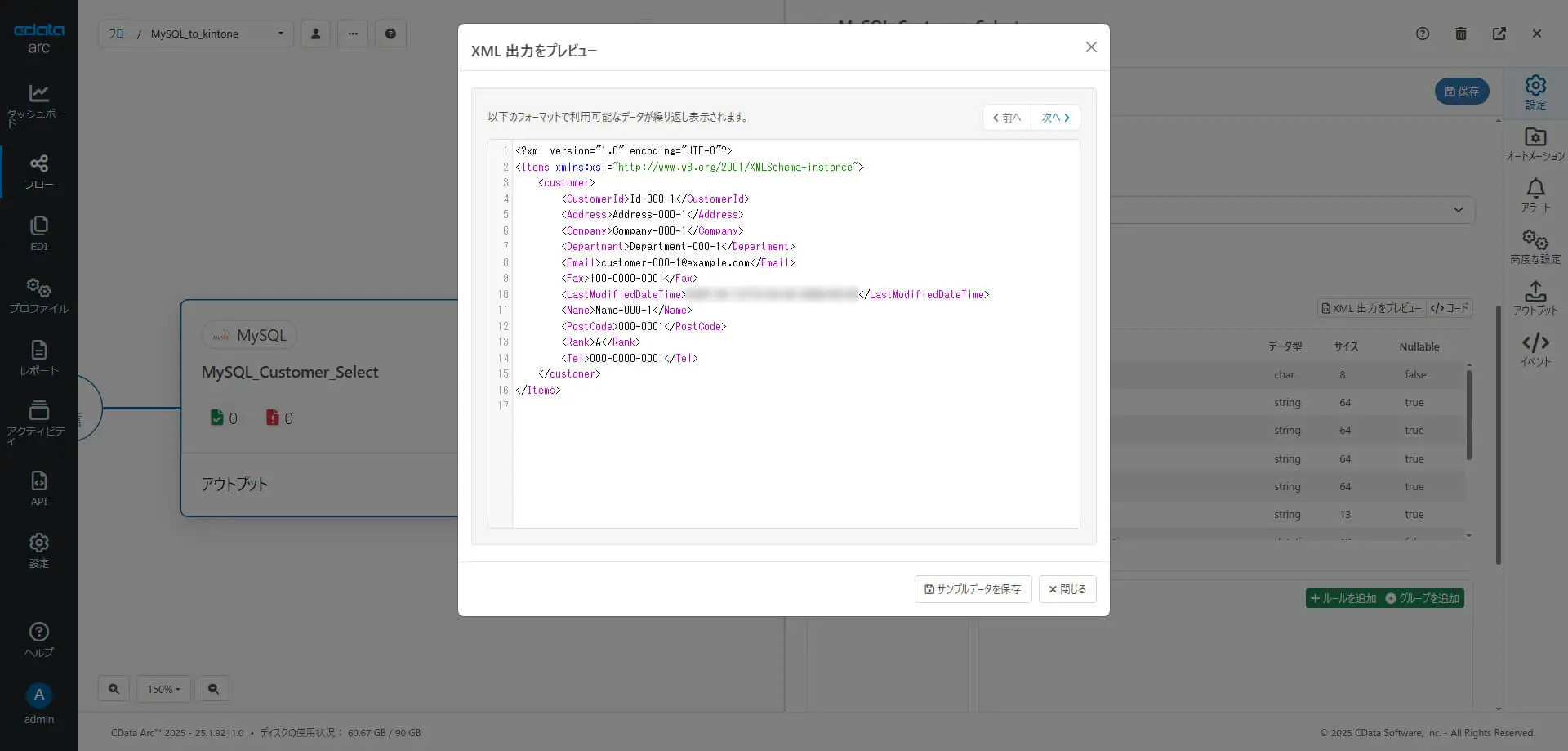Viewport: 1568px width, 751px height.
Task: Open the 150% zoom level dropdown
Action: [x=163, y=689]
